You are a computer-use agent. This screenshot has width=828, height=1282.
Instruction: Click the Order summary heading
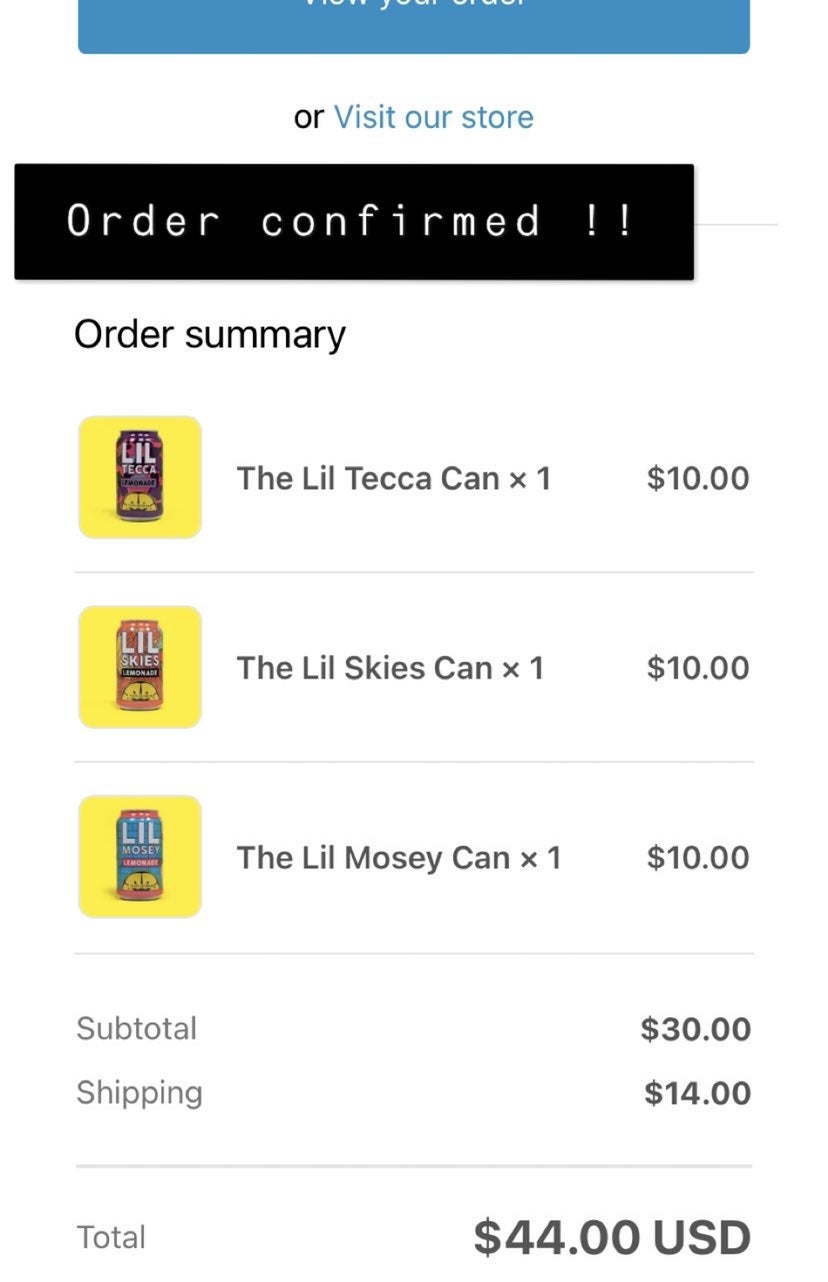[210, 335]
